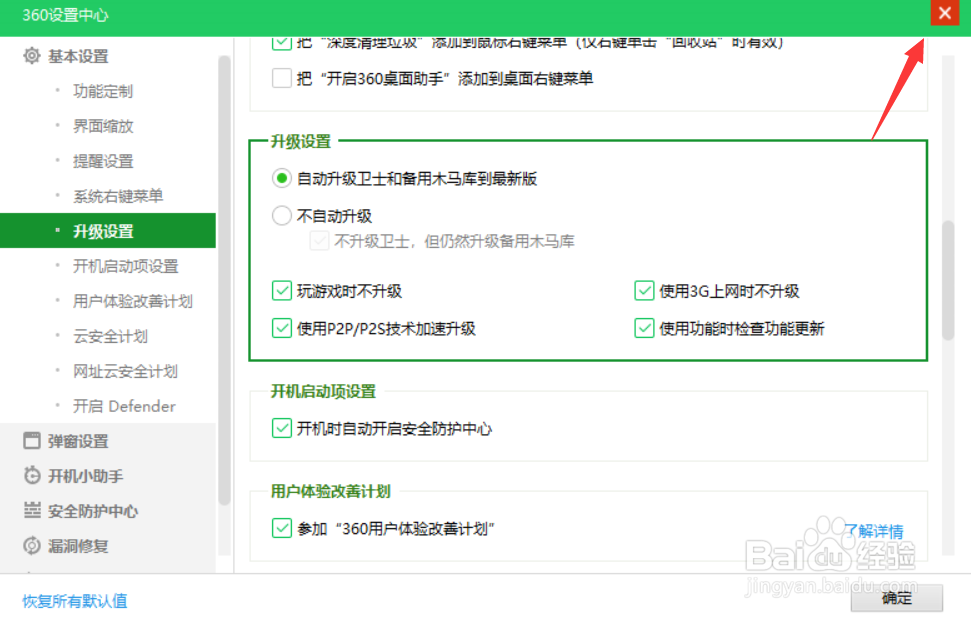Screen dimensions: 971x620
Task: Open 云安全计划 in the sidebar
Action: [x=110, y=336]
